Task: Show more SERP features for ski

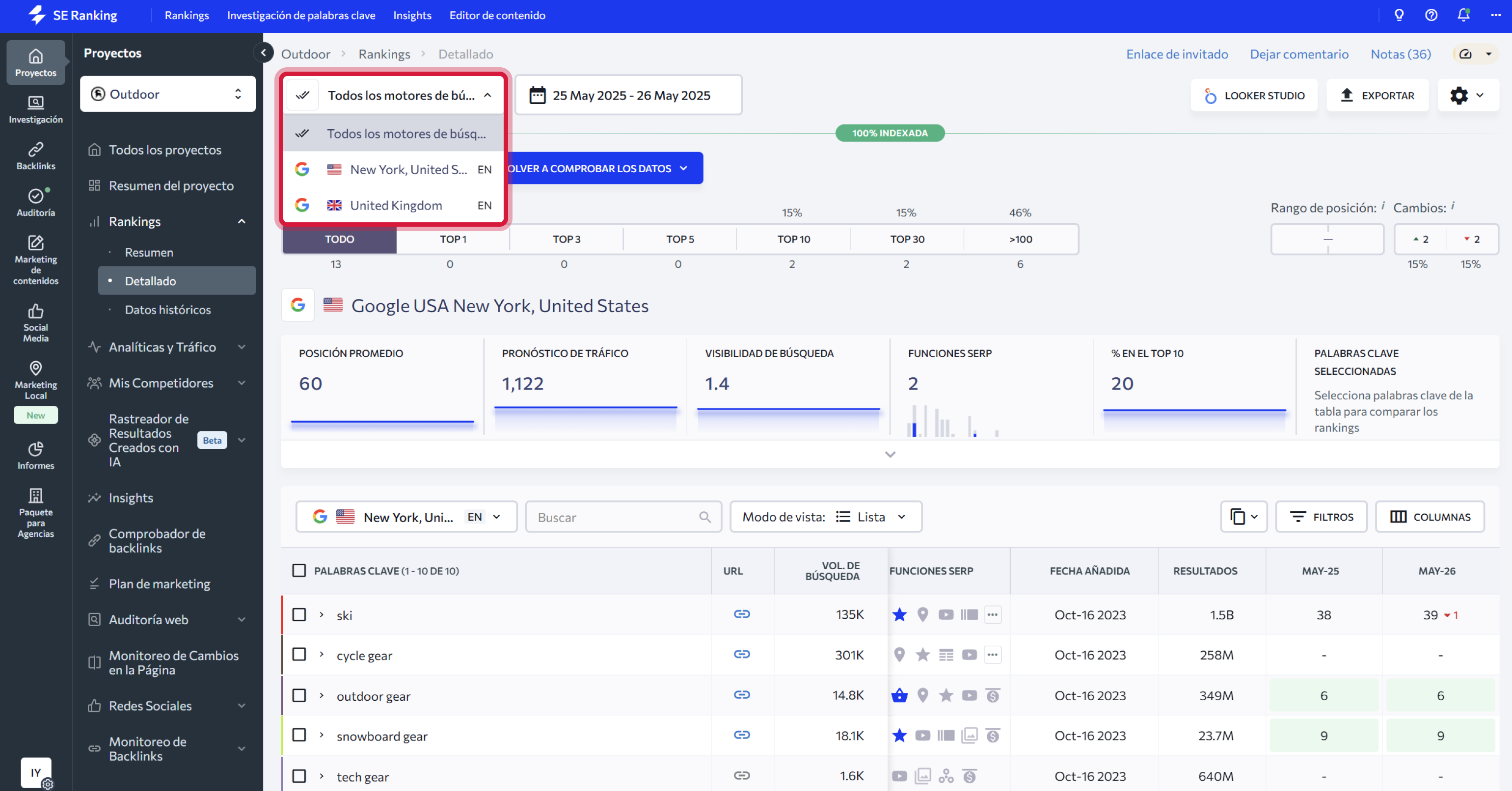Action: click(x=993, y=614)
